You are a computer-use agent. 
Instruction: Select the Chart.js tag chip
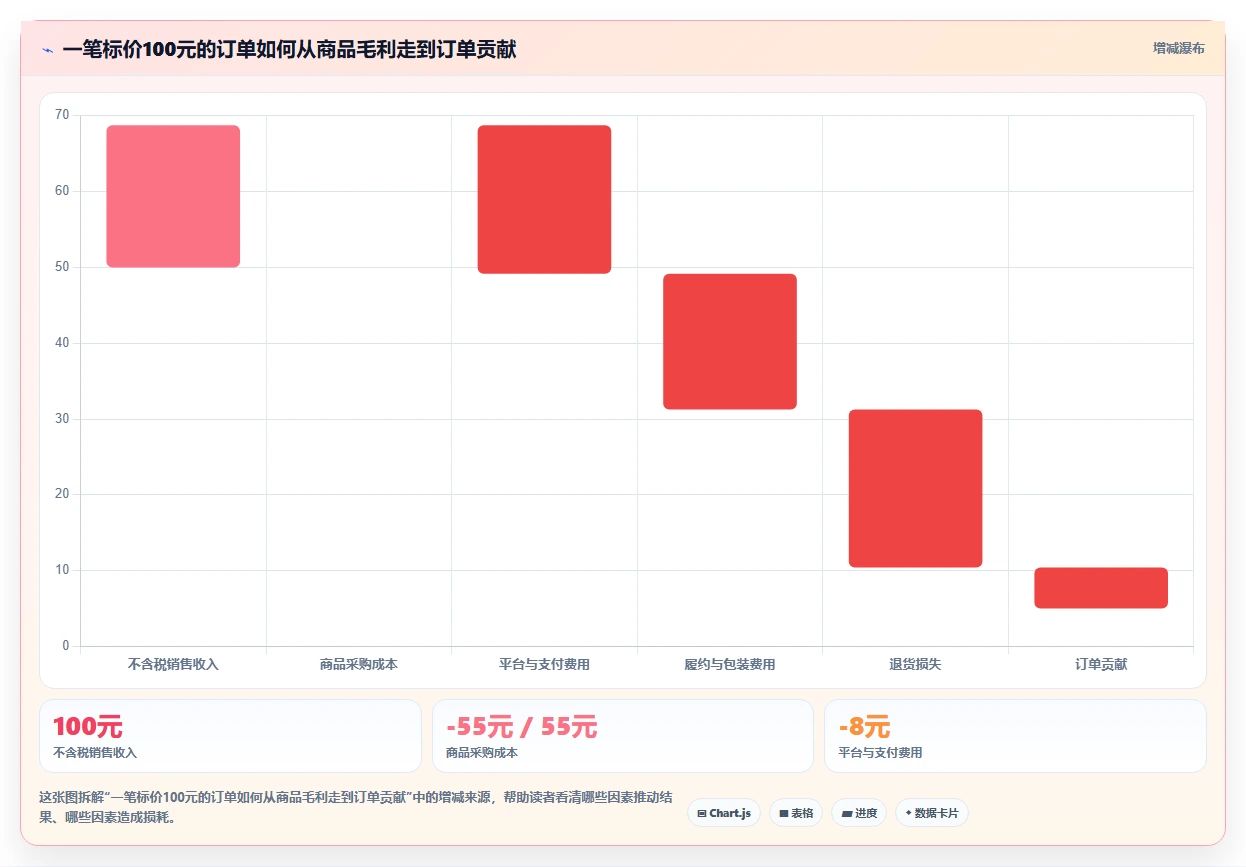point(724,813)
